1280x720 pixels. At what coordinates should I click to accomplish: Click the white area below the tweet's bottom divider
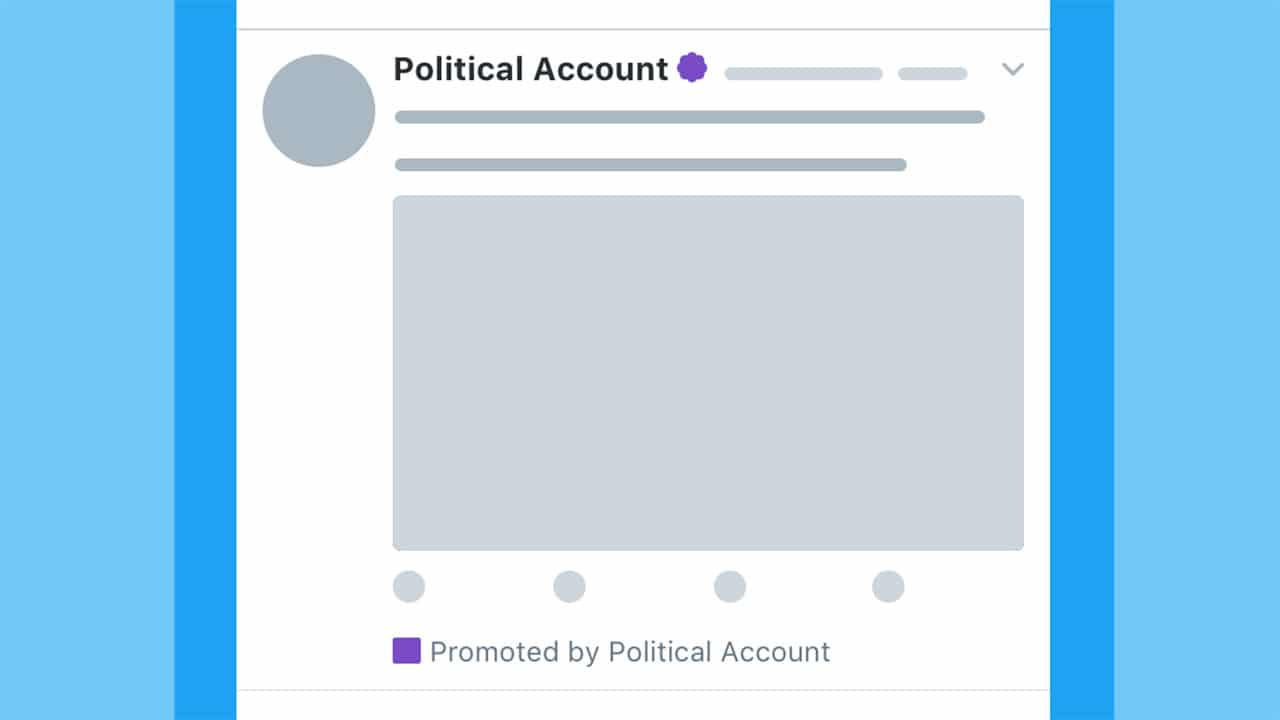(x=643, y=706)
